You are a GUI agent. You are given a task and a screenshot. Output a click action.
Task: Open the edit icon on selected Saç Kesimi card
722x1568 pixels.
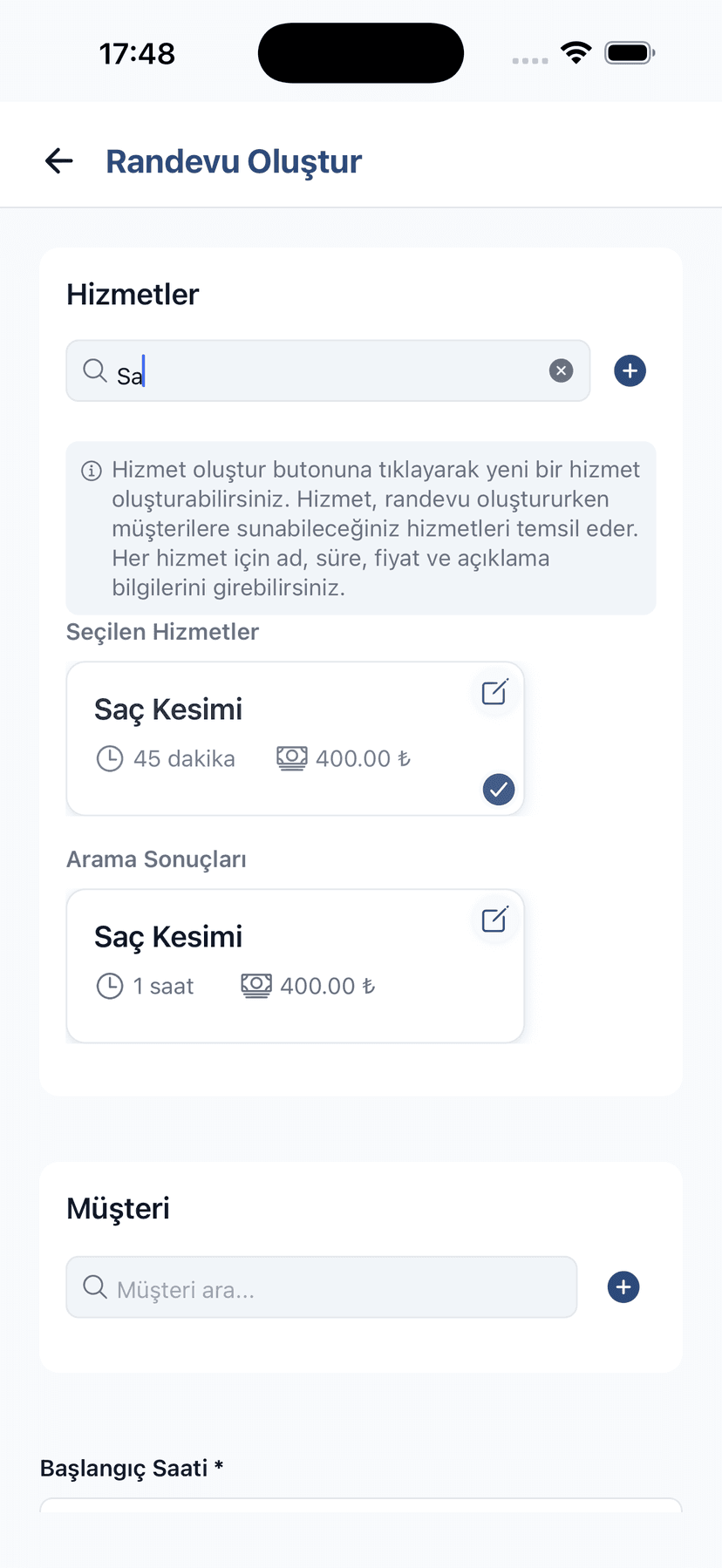pyautogui.click(x=494, y=692)
